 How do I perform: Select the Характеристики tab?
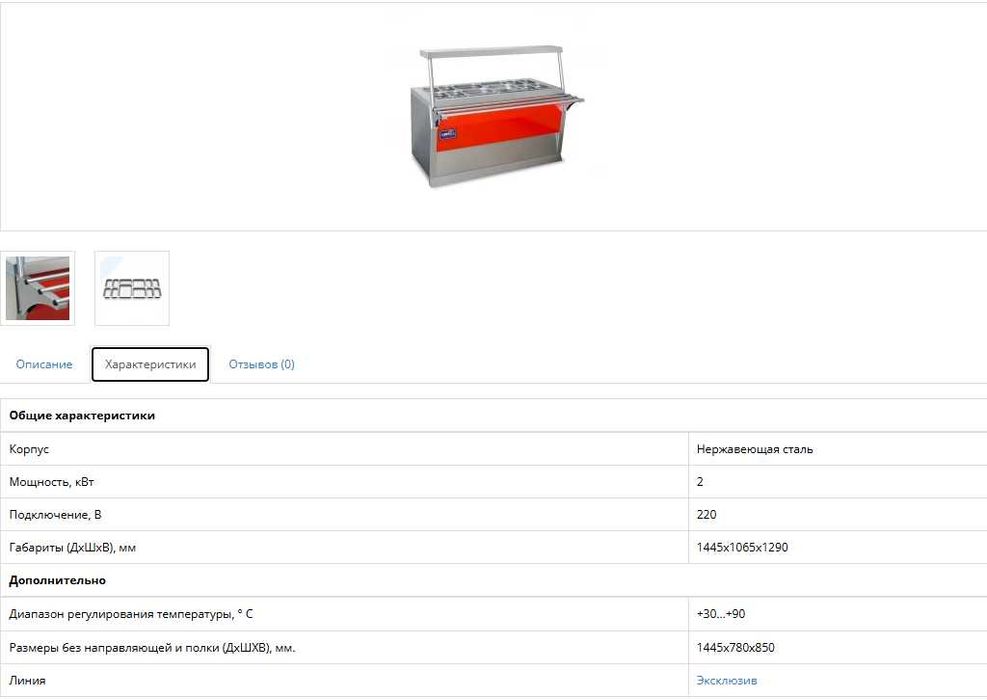[x=150, y=364]
